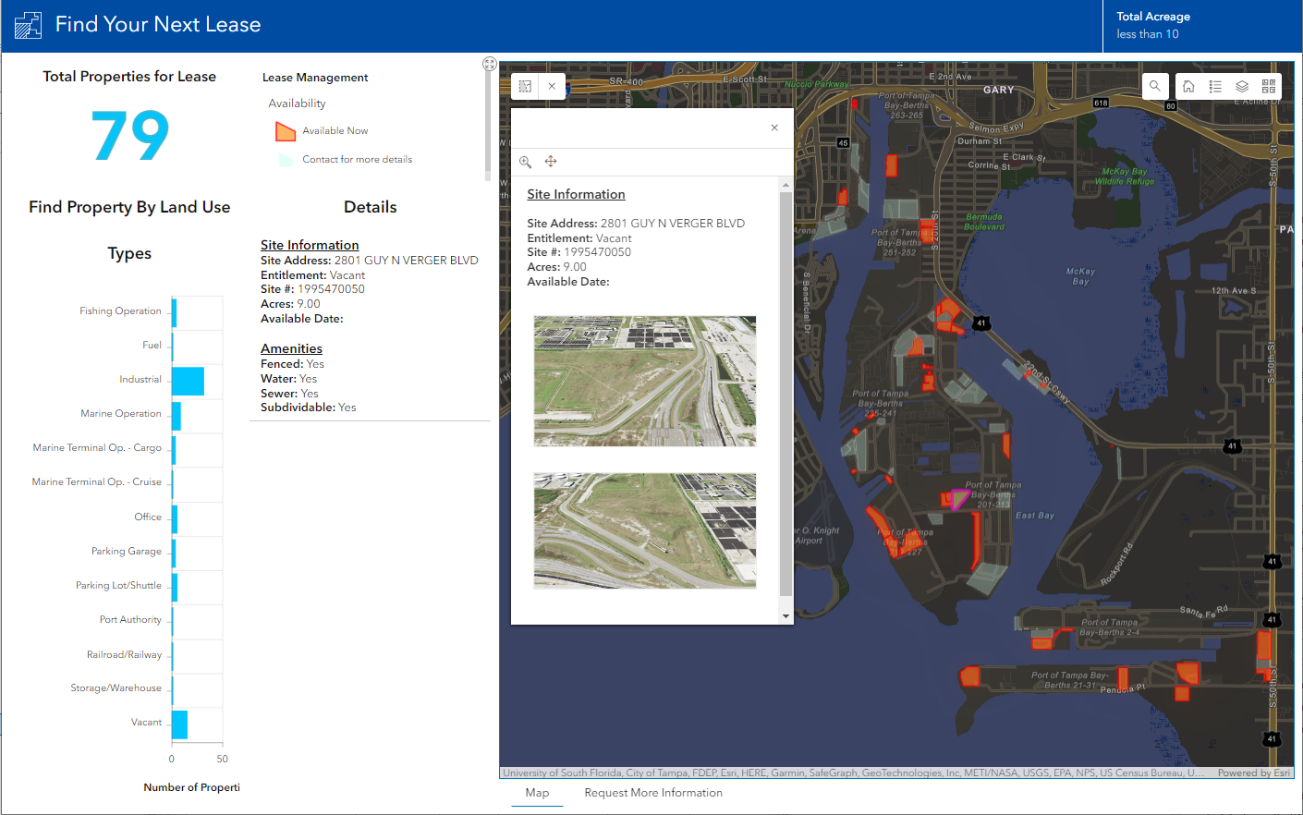The height and width of the screenshot is (815, 1303).
Task: Open the map legend list icon
Action: [x=1215, y=86]
